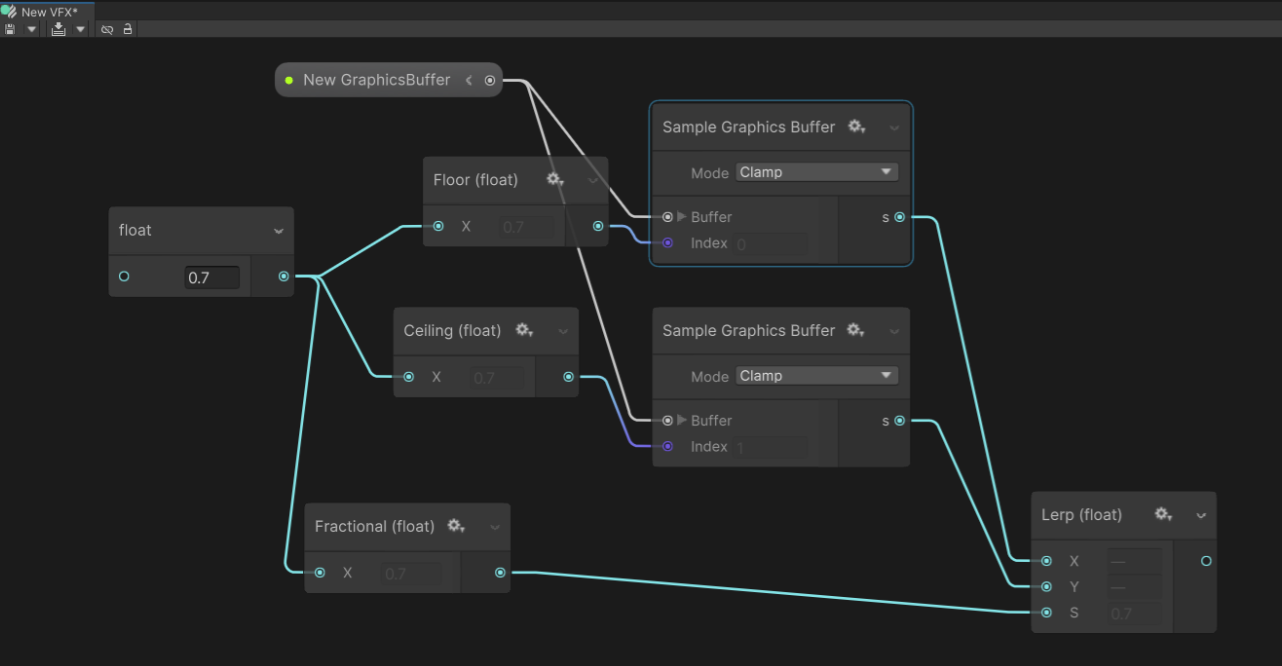Open Mode dropdown on bottom Sample Graphics Buffer
Screen dimensions: 1282x666
pyautogui.click(x=816, y=376)
